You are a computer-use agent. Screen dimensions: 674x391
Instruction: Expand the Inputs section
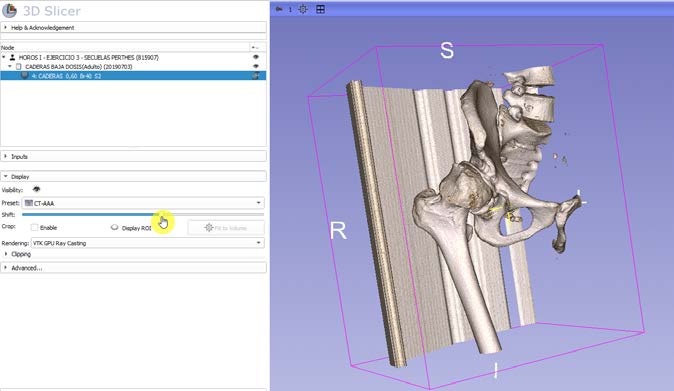pyautogui.click(x=133, y=156)
